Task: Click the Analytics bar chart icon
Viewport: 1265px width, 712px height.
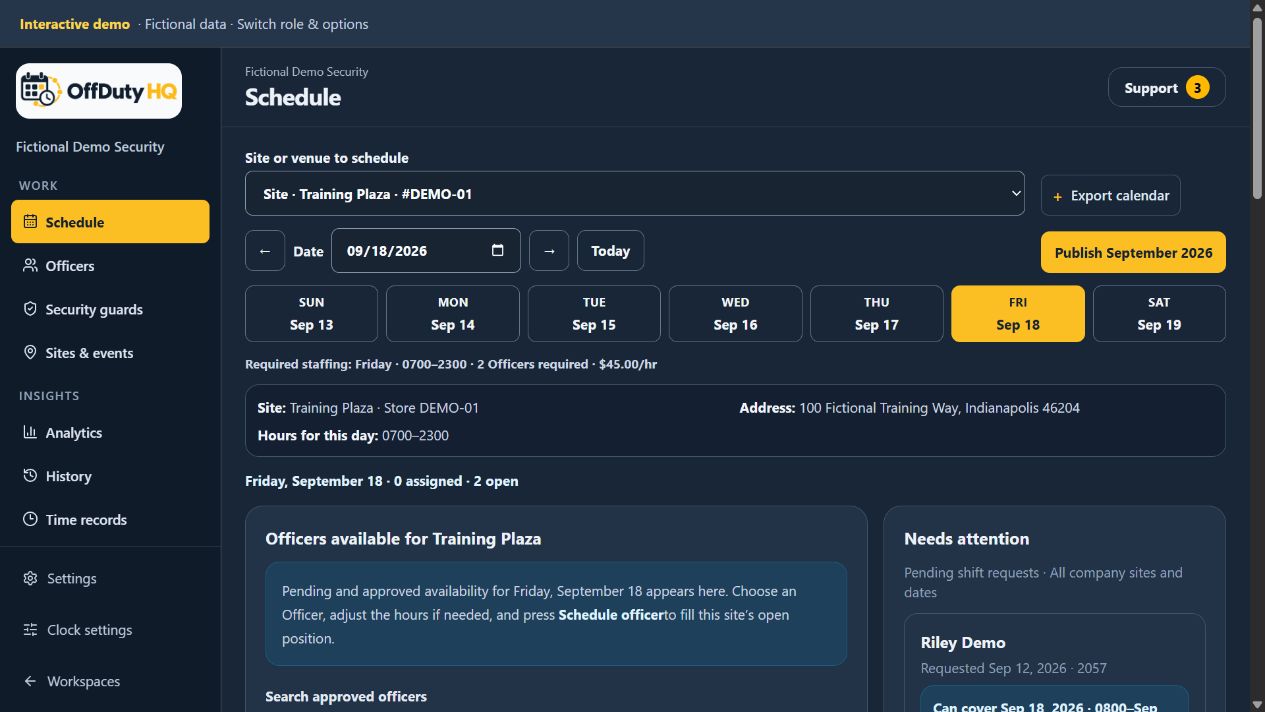Action: click(x=30, y=432)
